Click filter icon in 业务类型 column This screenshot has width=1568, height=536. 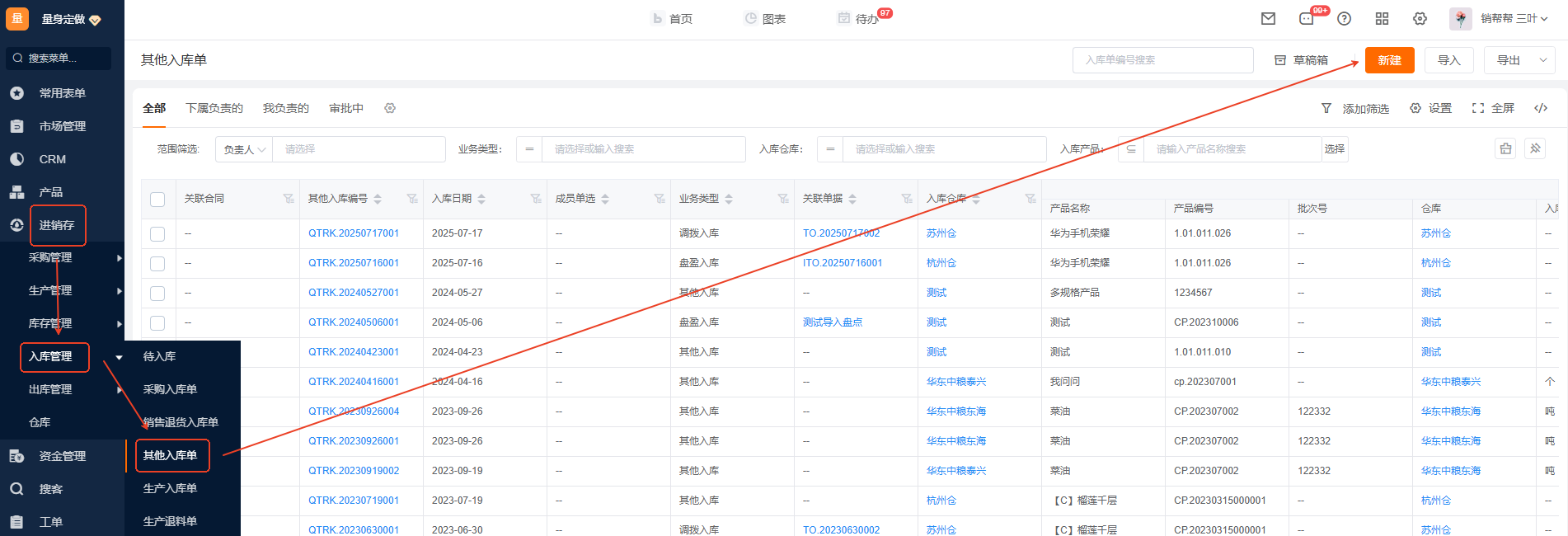click(783, 199)
